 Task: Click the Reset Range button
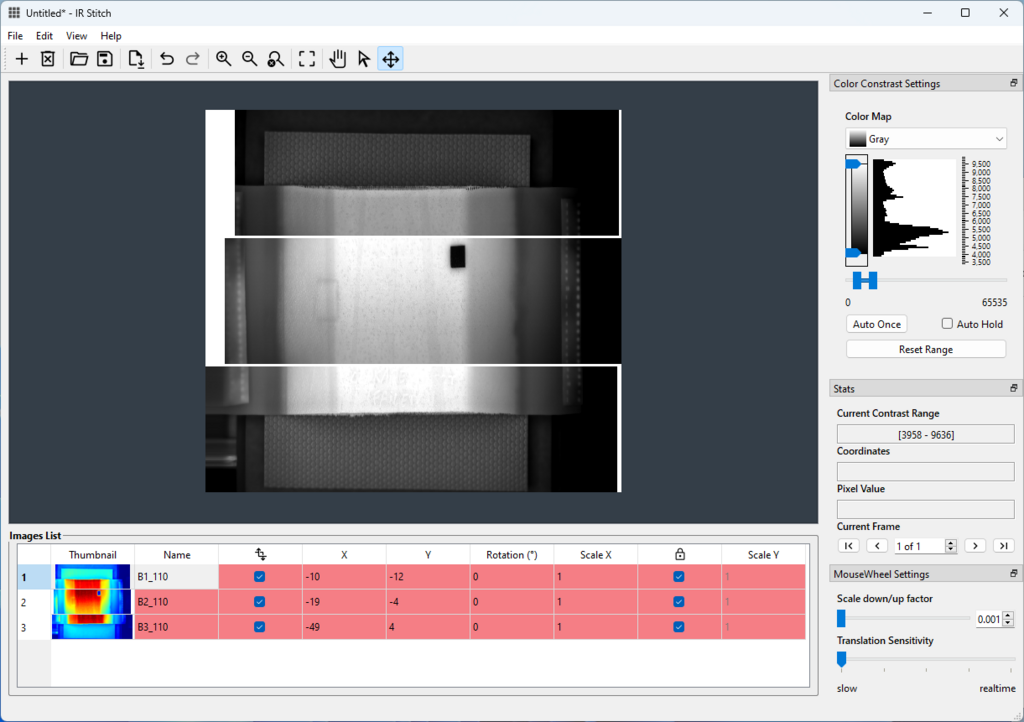coord(925,350)
